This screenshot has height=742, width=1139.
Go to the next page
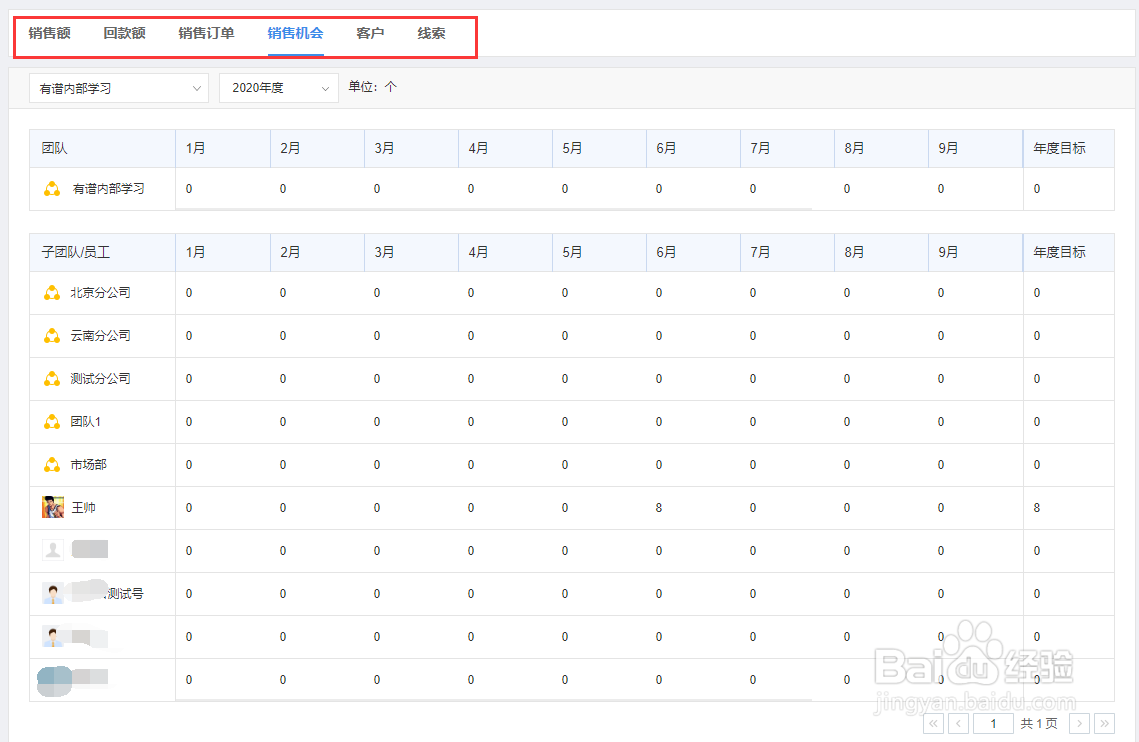1079,723
